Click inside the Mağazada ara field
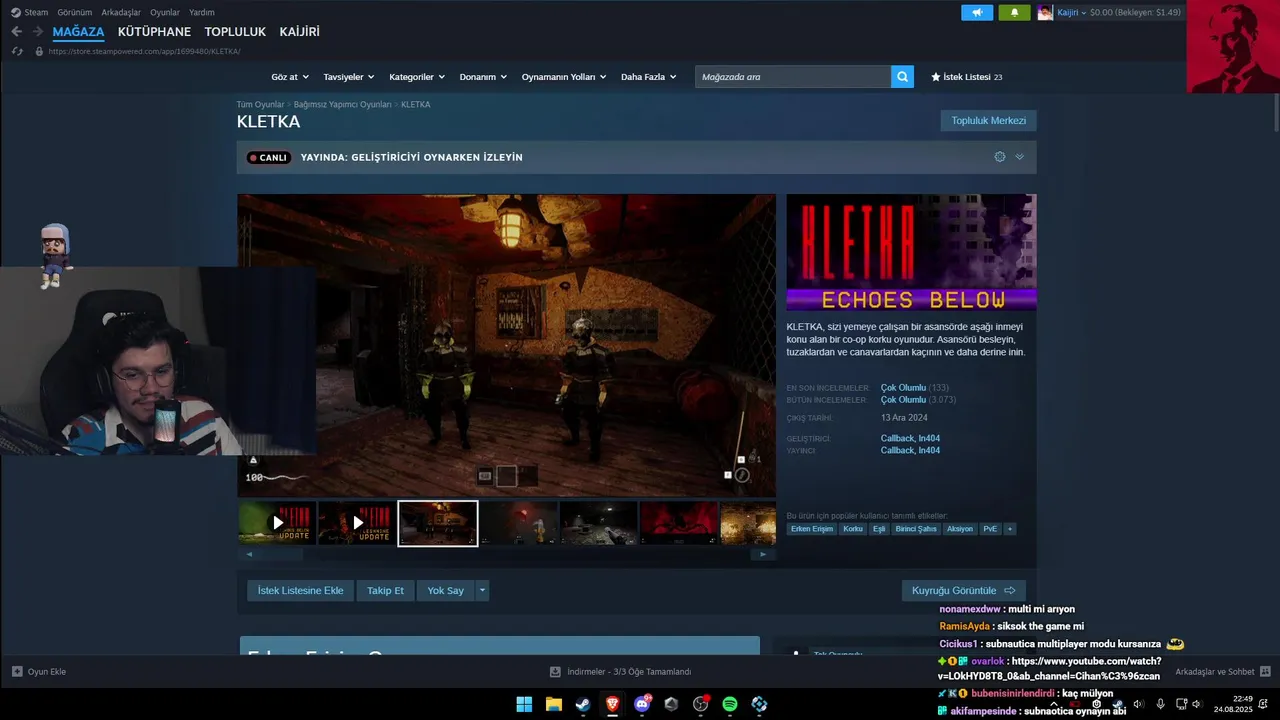The height and width of the screenshot is (720, 1280). click(793, 77)
